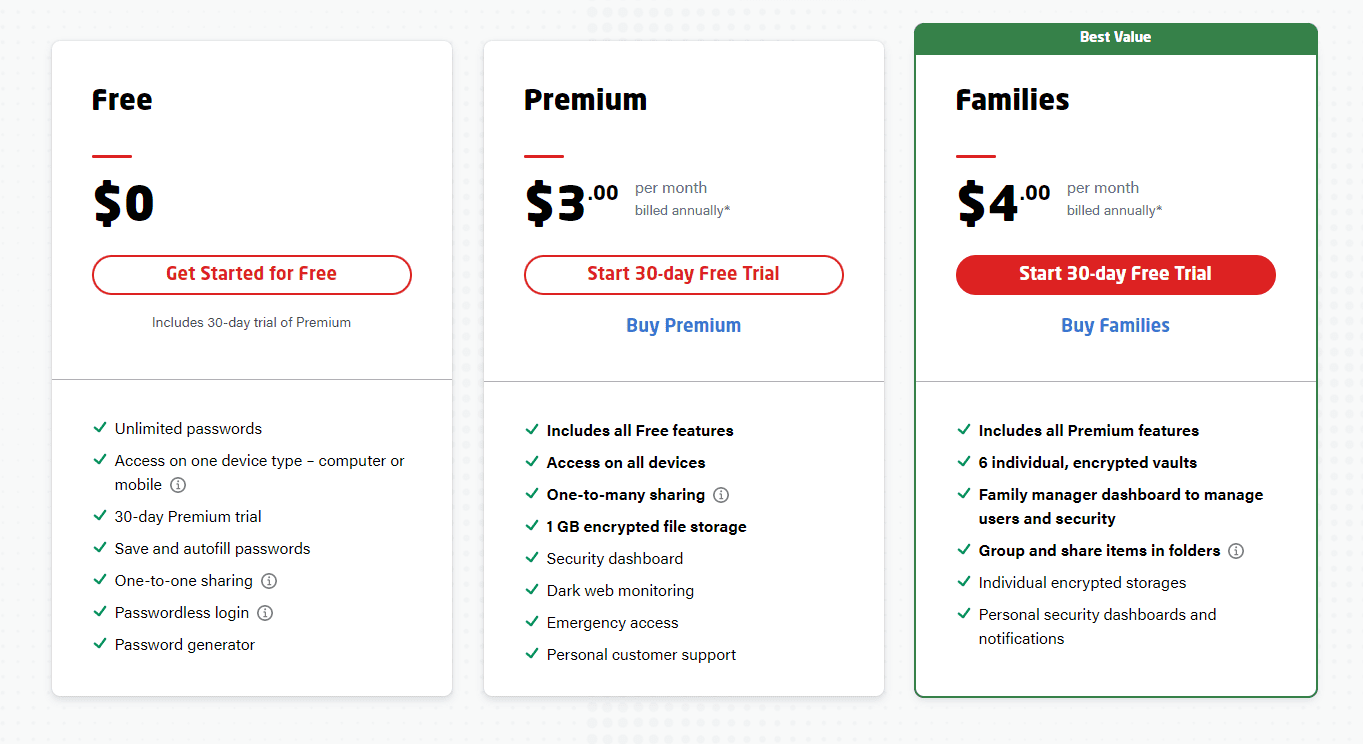1363x744 pixels.
Task: Click info icon for Group and share items
Action: pyautogui.click(x=1236, y=551)
